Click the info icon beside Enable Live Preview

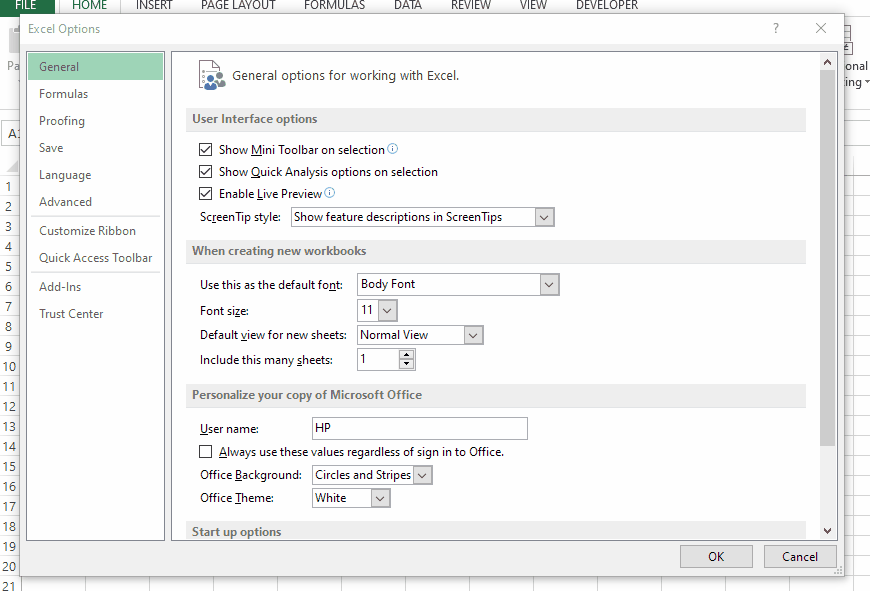pyautogui.click(x=330, y=193)
